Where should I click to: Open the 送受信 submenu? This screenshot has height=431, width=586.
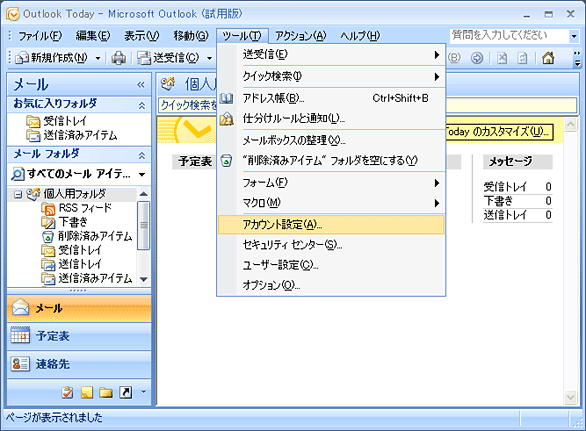point(331,55)
